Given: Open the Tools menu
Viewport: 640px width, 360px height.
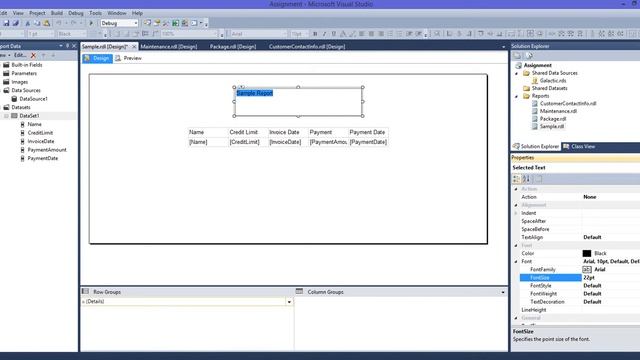Looking at the screenshot, I should pyautogui.click(x=96, y=13).
